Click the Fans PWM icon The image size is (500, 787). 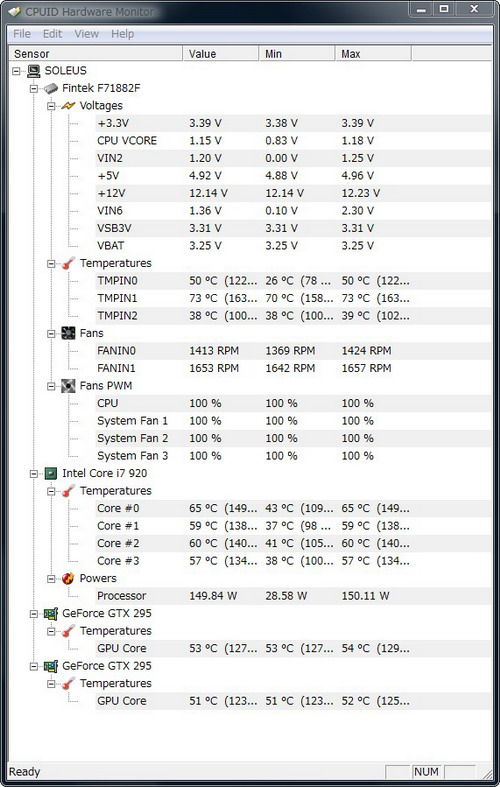[x=68, y=386]
